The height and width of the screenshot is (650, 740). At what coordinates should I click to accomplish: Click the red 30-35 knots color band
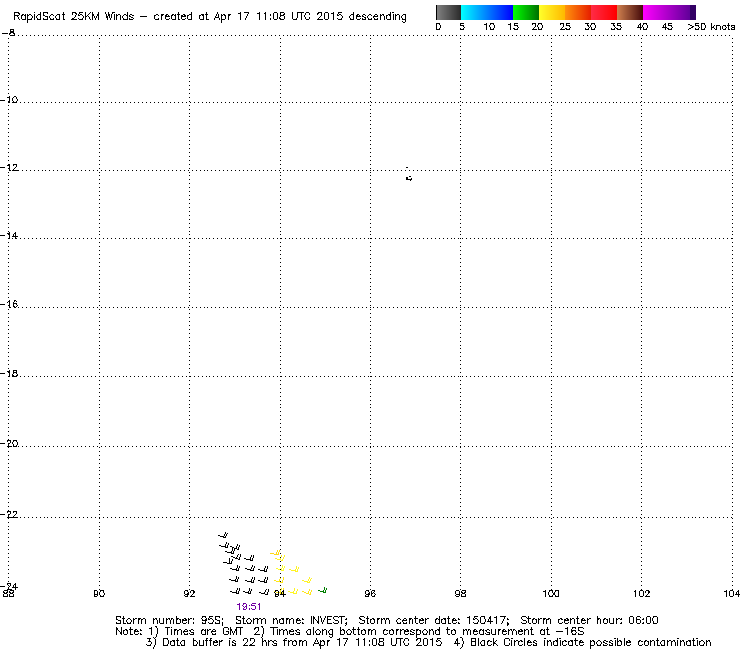604,12
